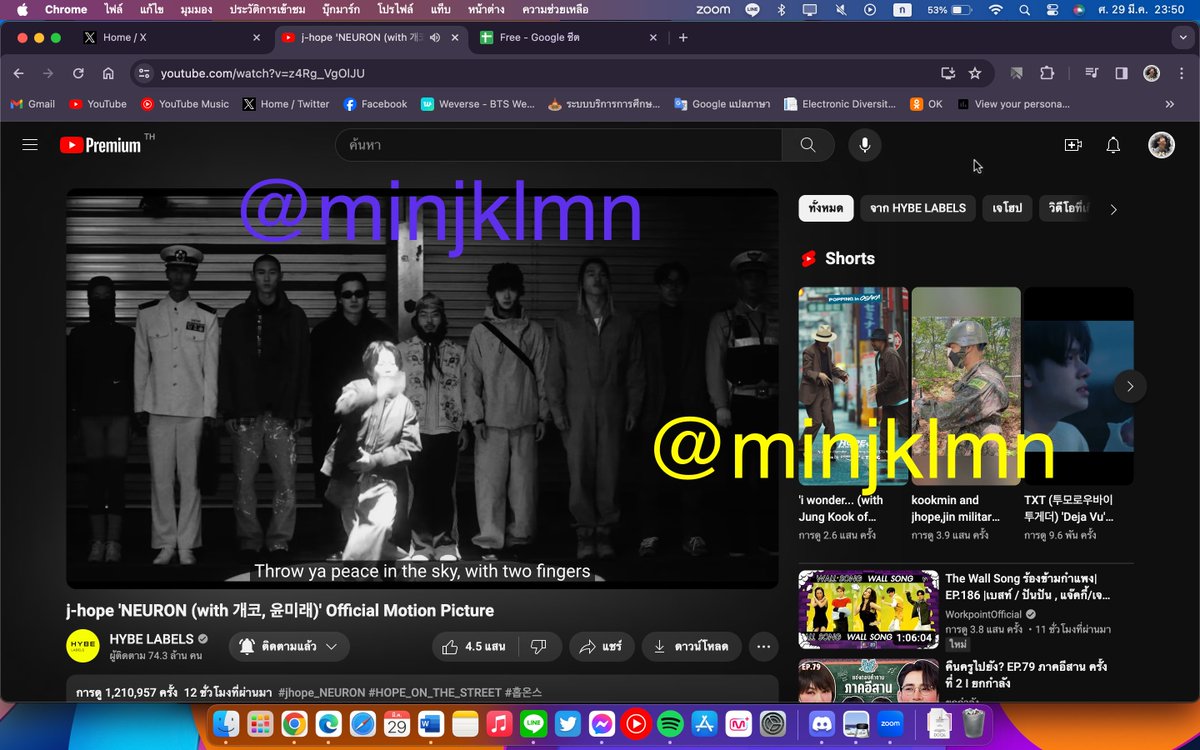Open the Chrome menu in menu bar
1200x750 pixels.
[x=66, y=9]
